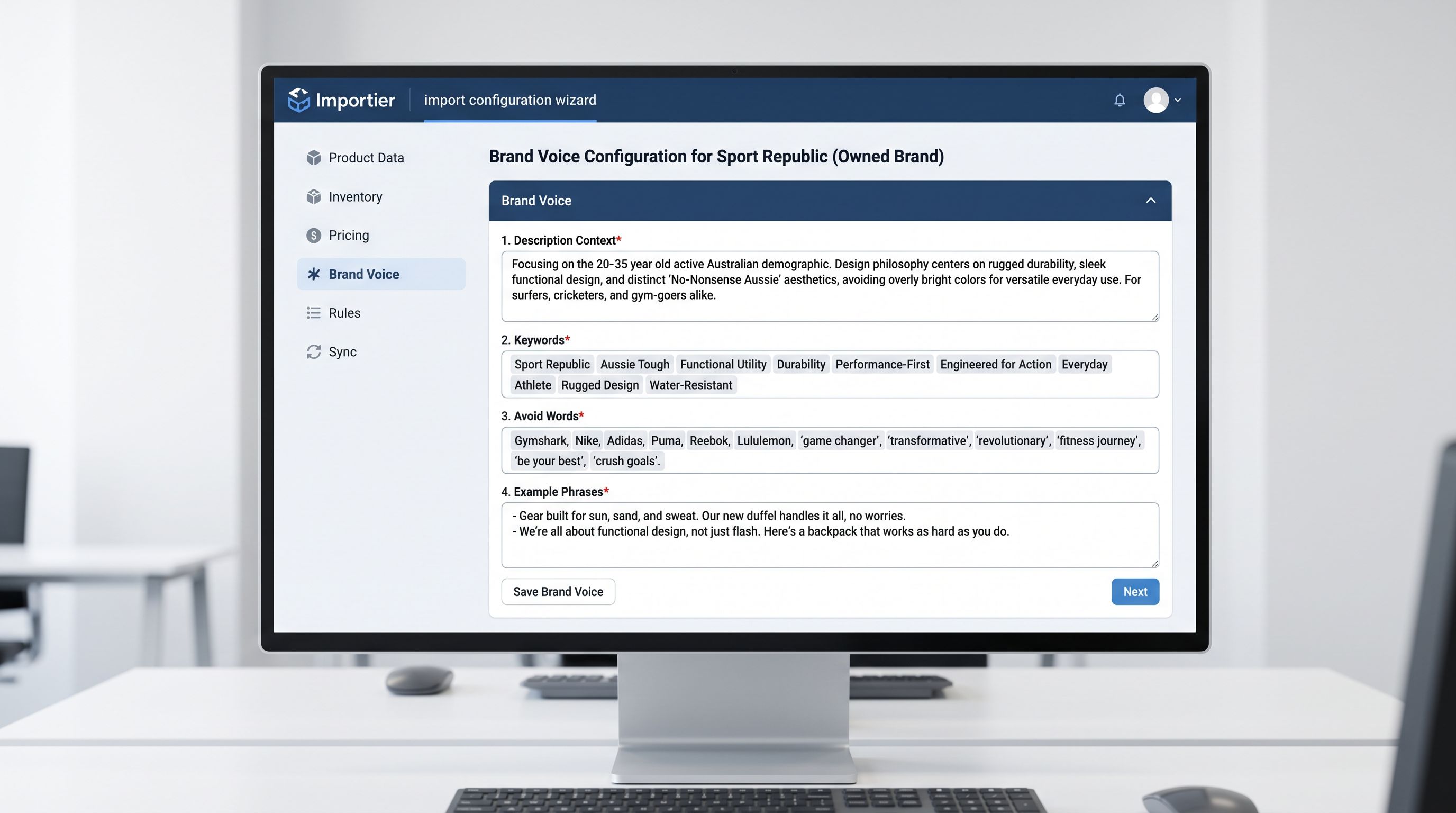Open the account dropdown chevron
This screenshot has height=813, width=1456.
pyautogui.click(x=1178, y=100)
